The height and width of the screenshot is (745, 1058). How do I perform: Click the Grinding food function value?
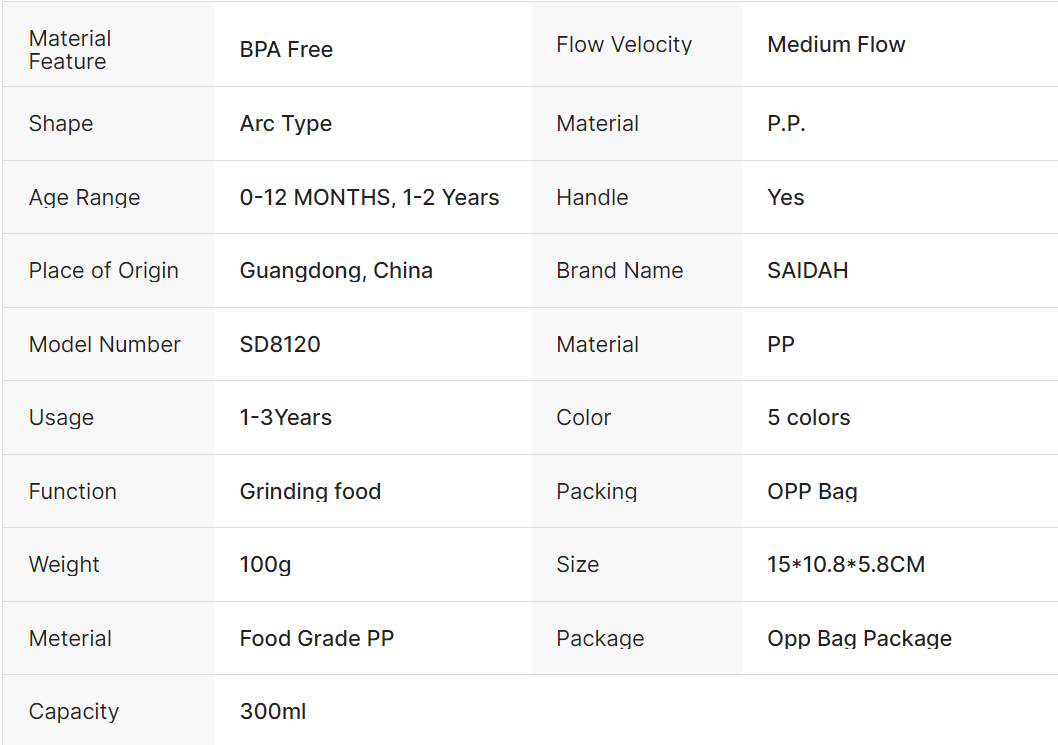[x=310, y=492]
